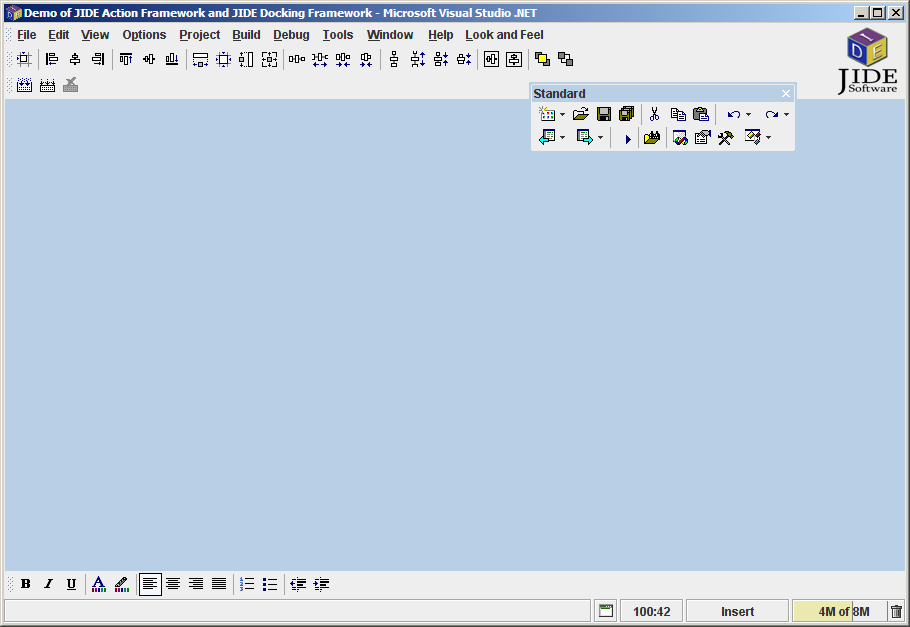Click the Center Horizontally icon

(x=492, y=59)
